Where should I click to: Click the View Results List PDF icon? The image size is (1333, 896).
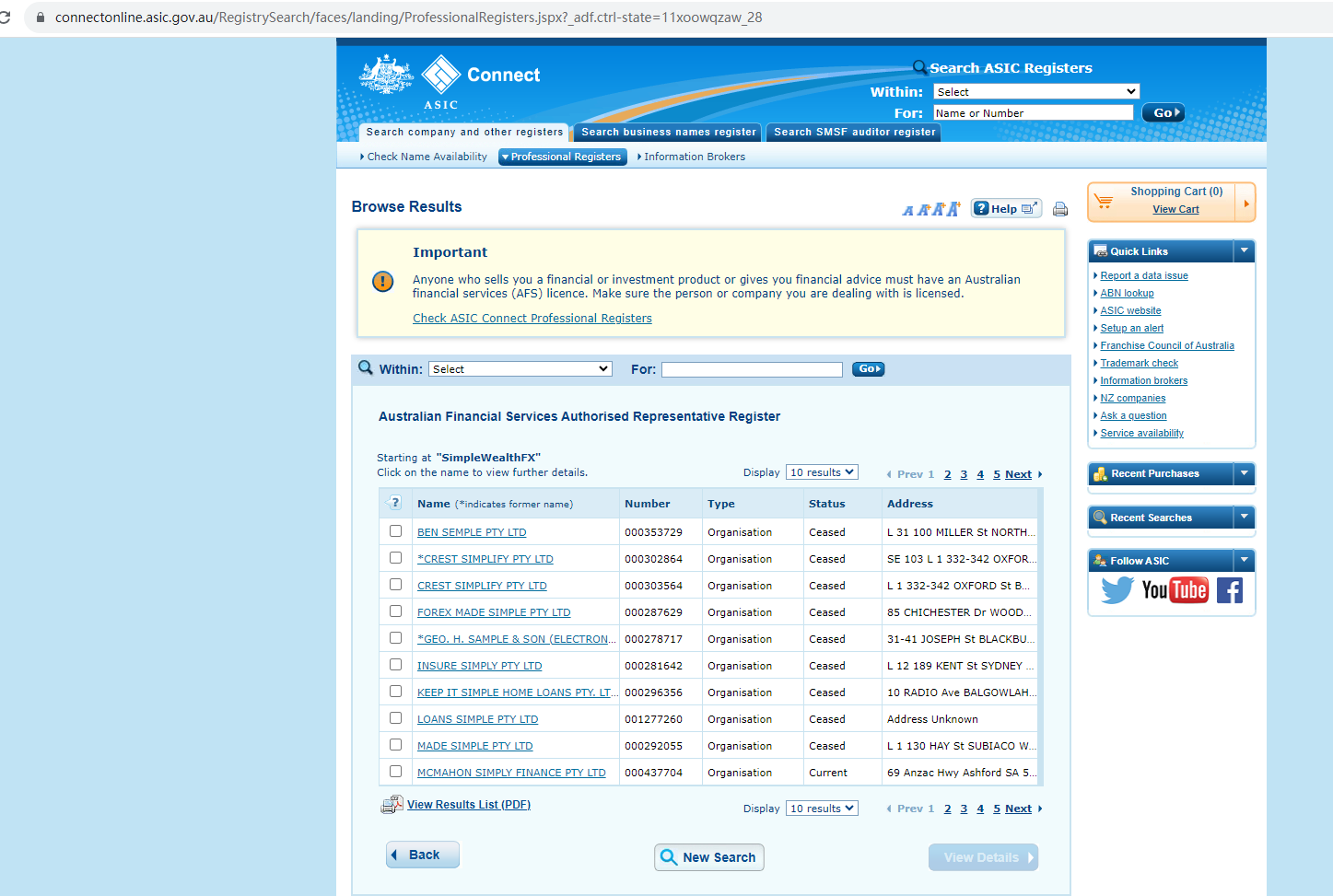point(392,805)
